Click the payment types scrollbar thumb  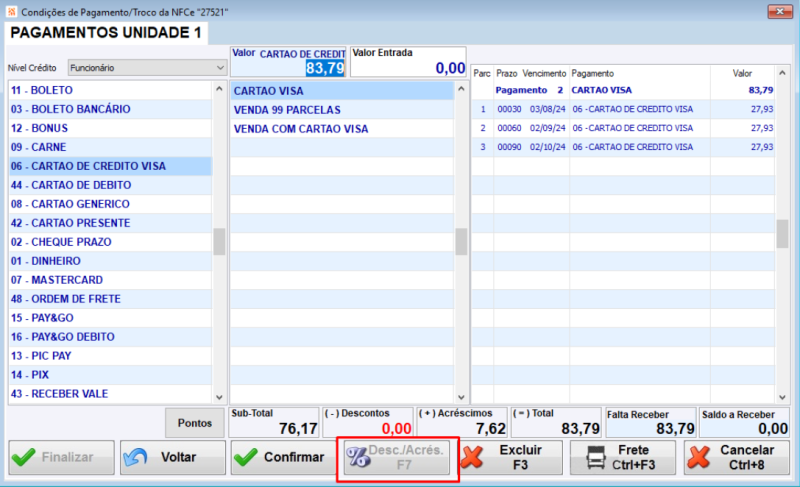pos(219,242)
